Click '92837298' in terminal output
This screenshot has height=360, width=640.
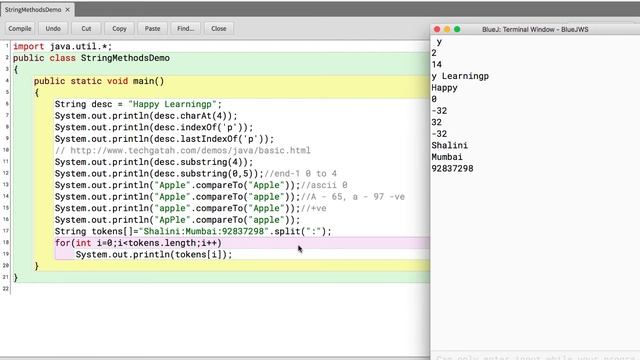(452, 169)
